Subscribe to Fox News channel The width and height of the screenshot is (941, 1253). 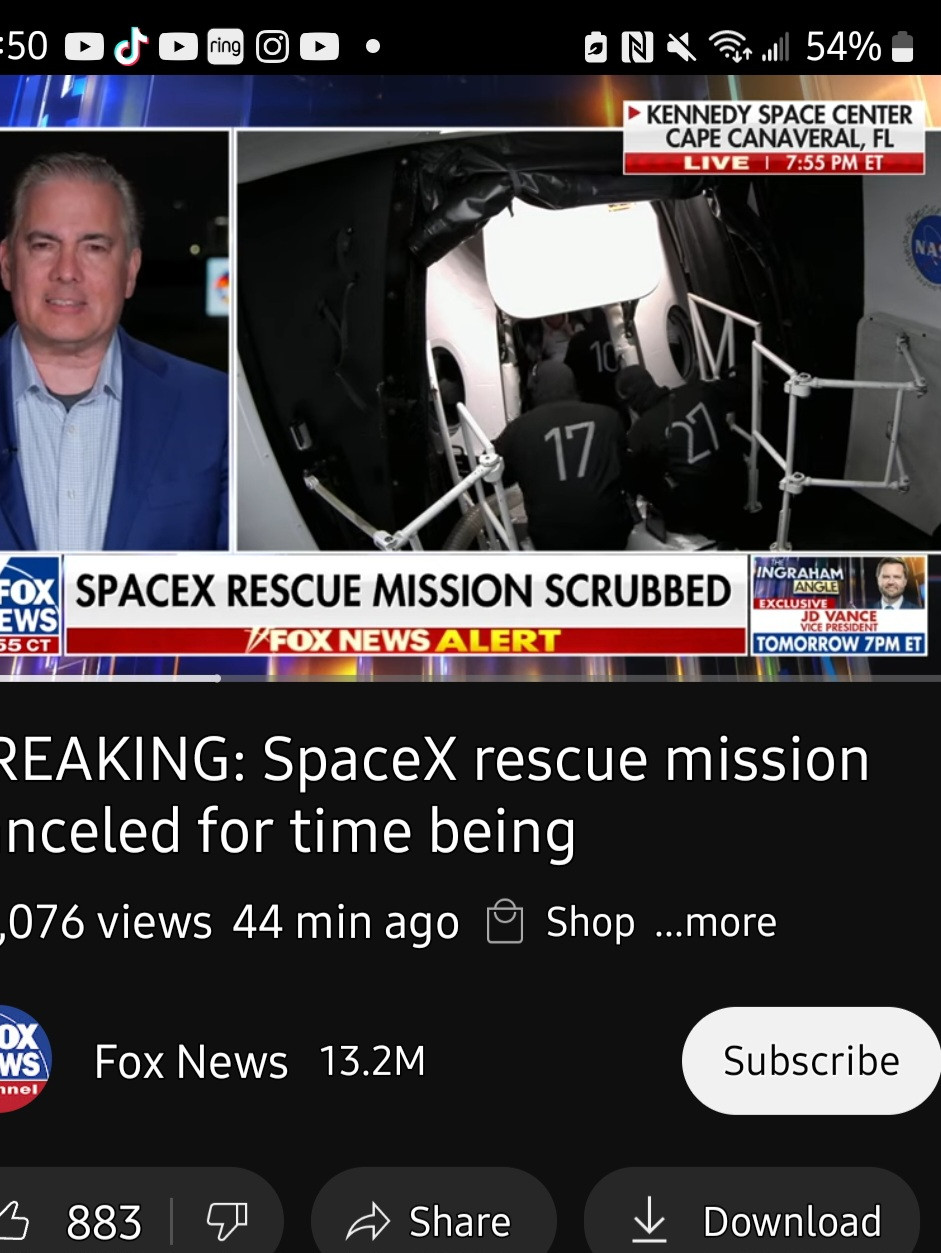pyautogui.click(x=811, y=1060)
